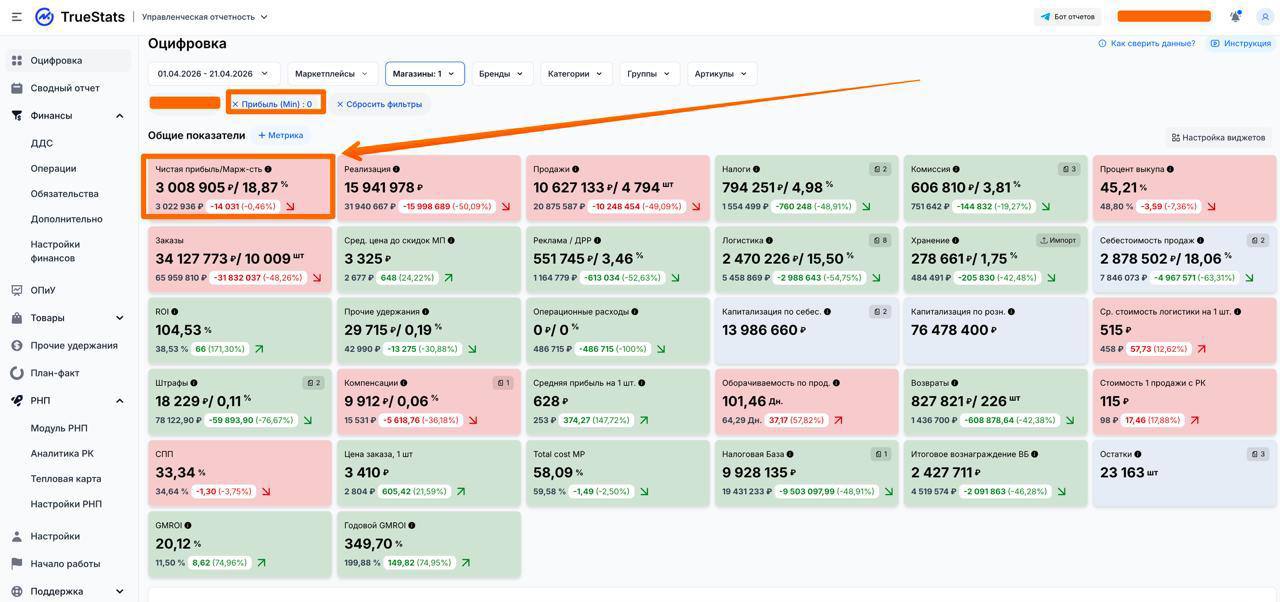Image resolution: width=1280 pixels, height=602 pixels.
Task: Open Сводный отчет in the sidebar
Action: click(65, 88)
